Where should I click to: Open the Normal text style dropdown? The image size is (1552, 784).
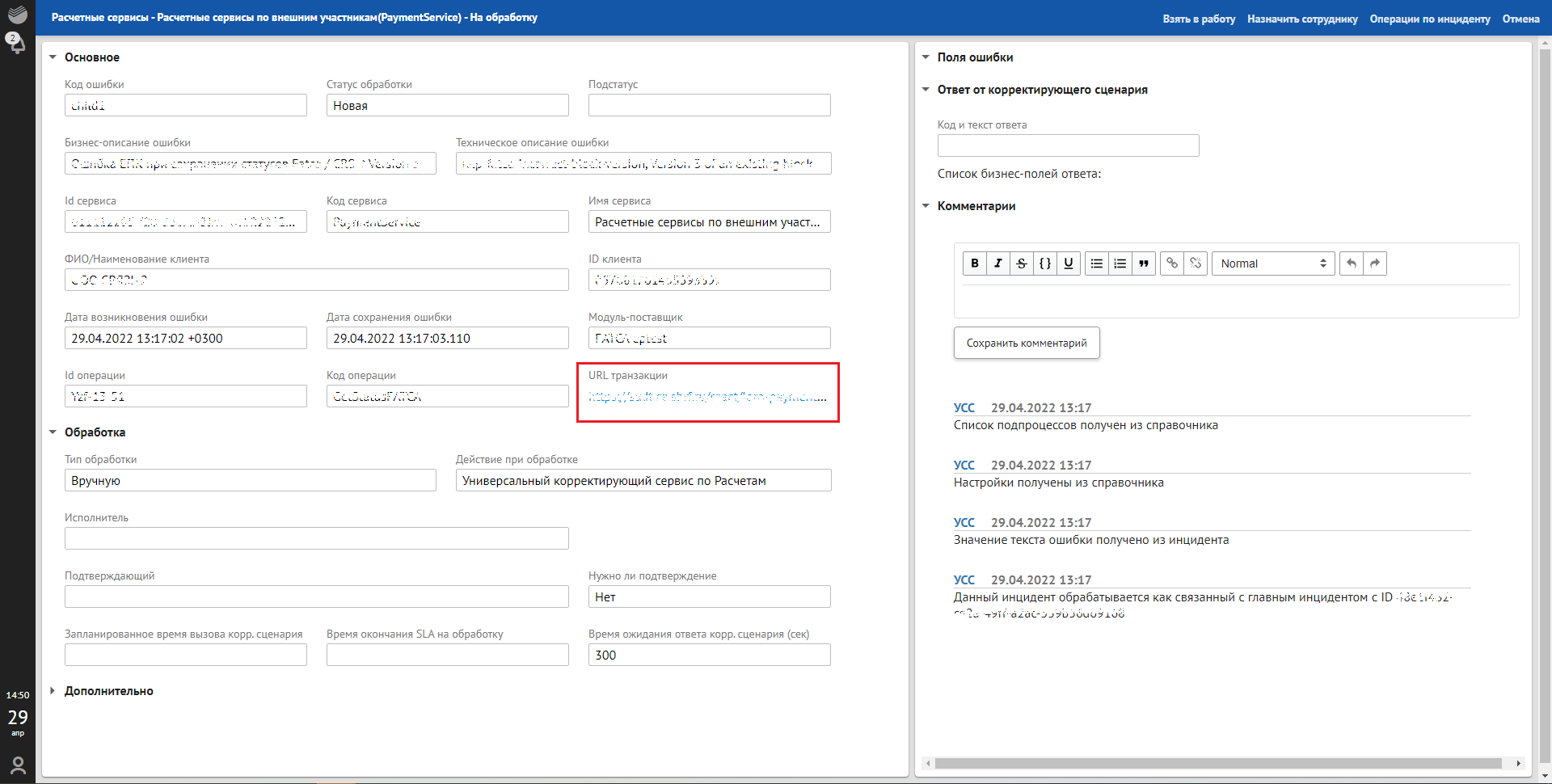coord(1273,263)
